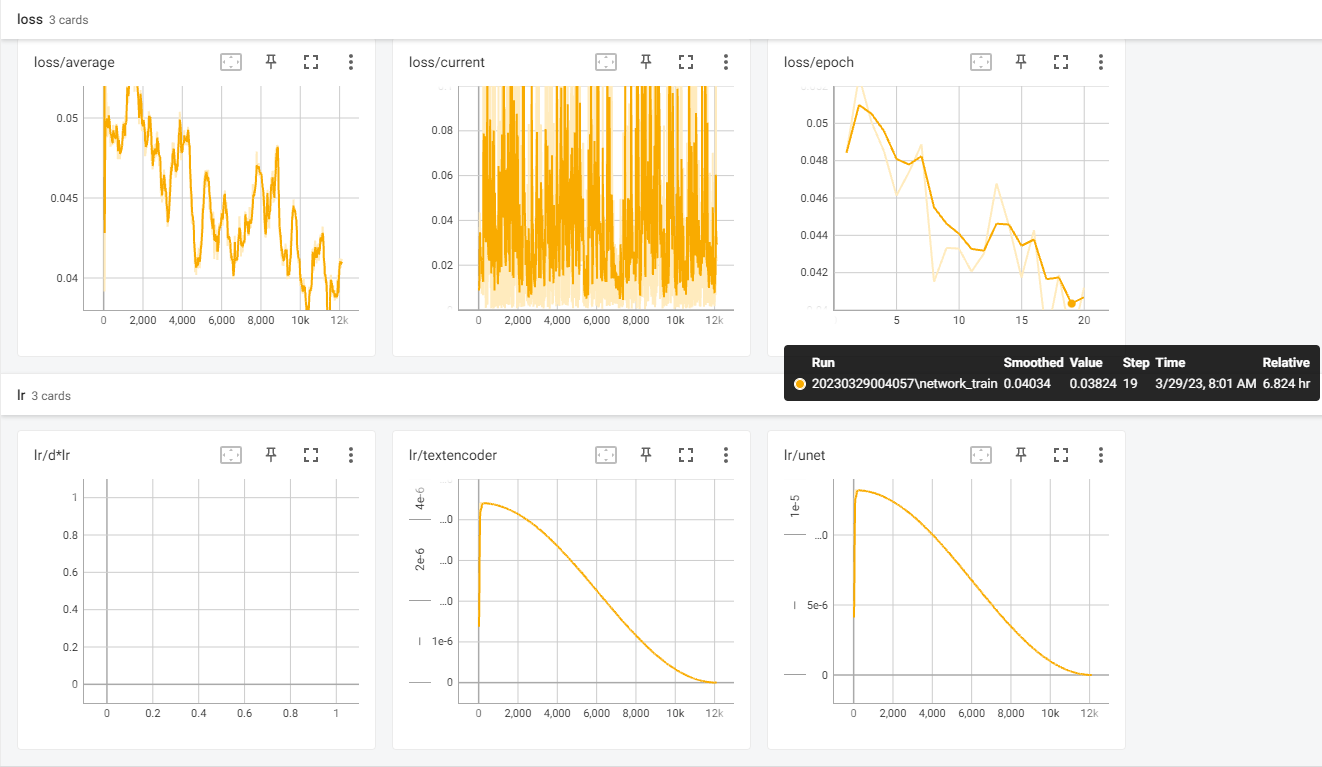
Task: Pin the loss/current card
Action: [x=646, y=62]
